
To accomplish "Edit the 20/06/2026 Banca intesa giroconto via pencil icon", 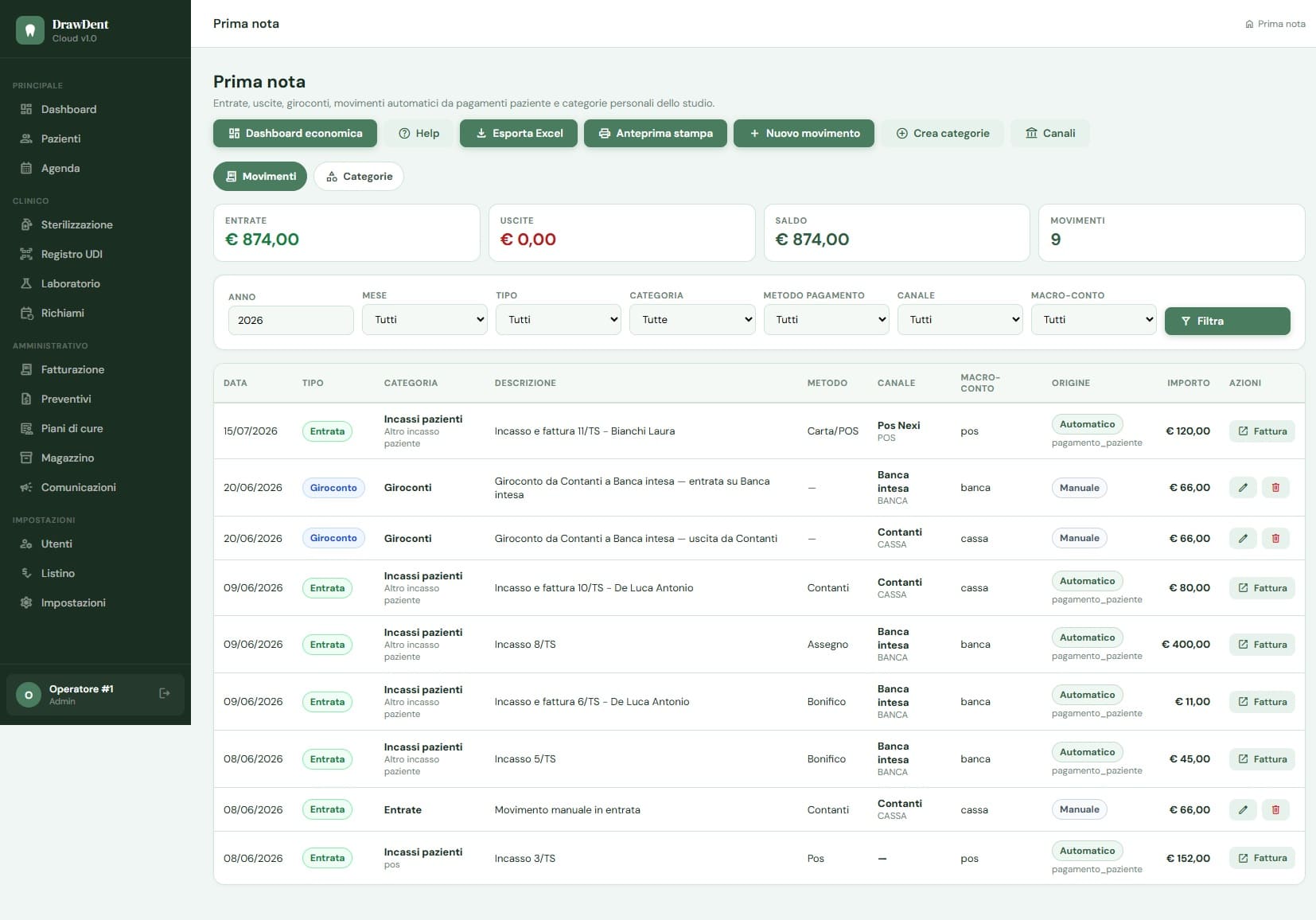I will [x=1243, y=488].
